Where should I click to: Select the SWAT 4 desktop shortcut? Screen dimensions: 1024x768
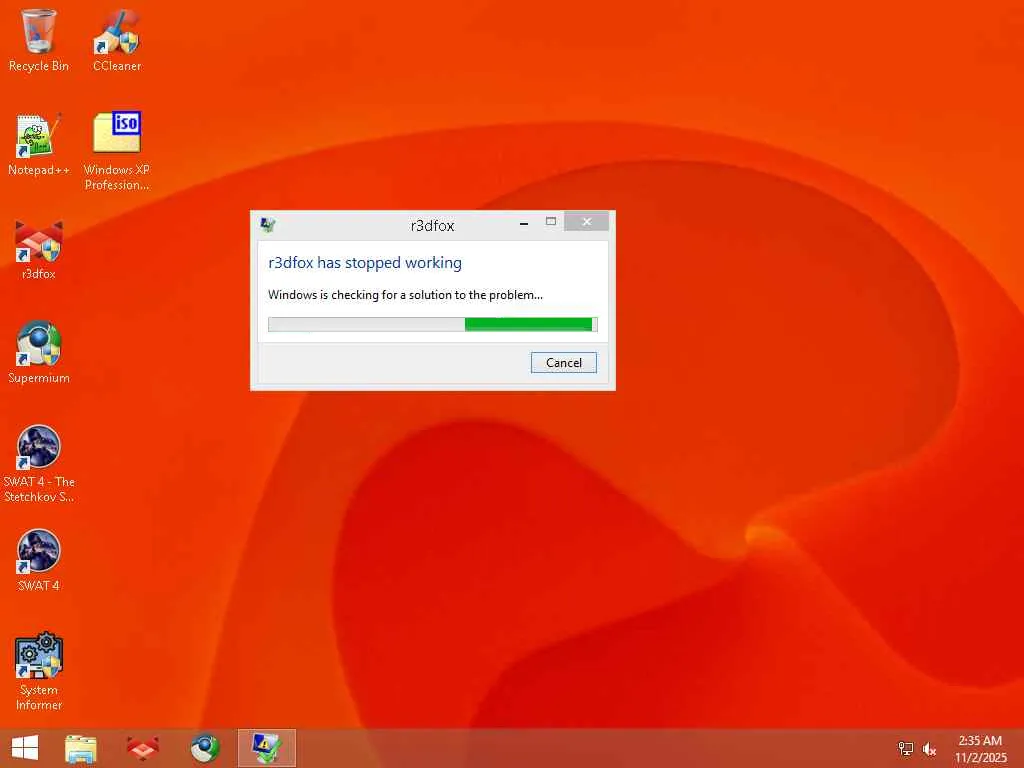pyautogui.click(x=39, y=560)
